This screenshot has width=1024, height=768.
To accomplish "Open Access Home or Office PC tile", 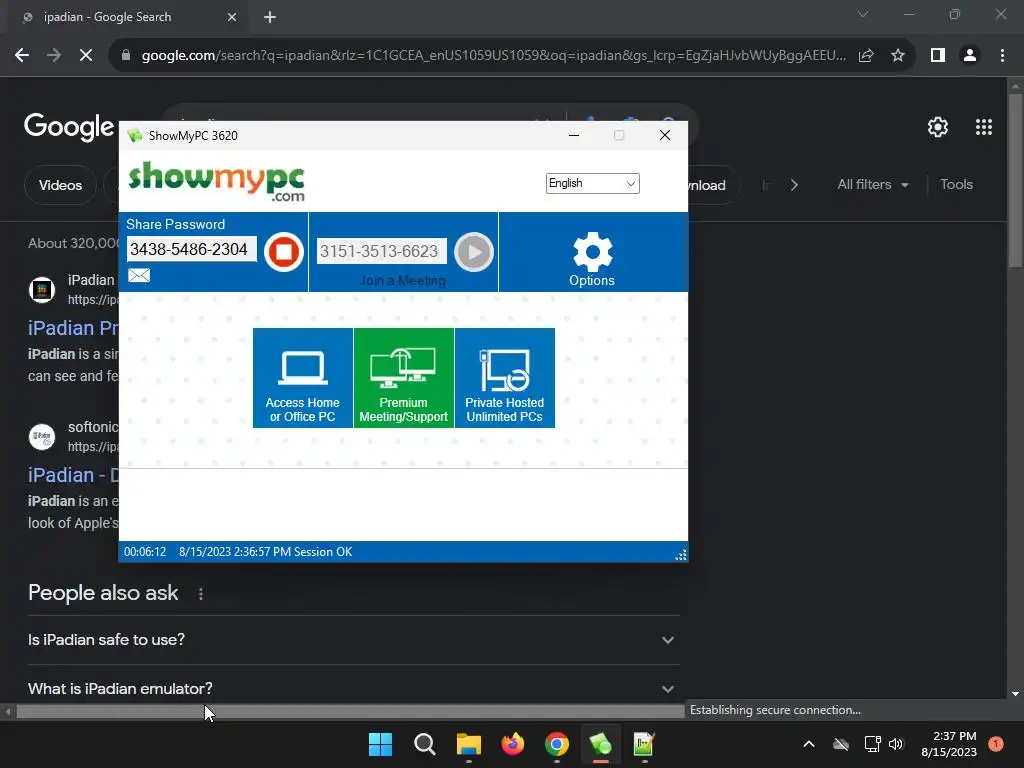I will [303, 378].
